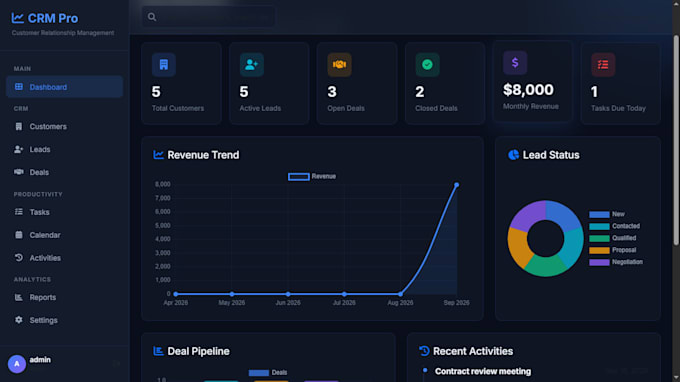Open the Contract review meeting activity
Viewport: 680px width, 382px height.
point(483,371)
